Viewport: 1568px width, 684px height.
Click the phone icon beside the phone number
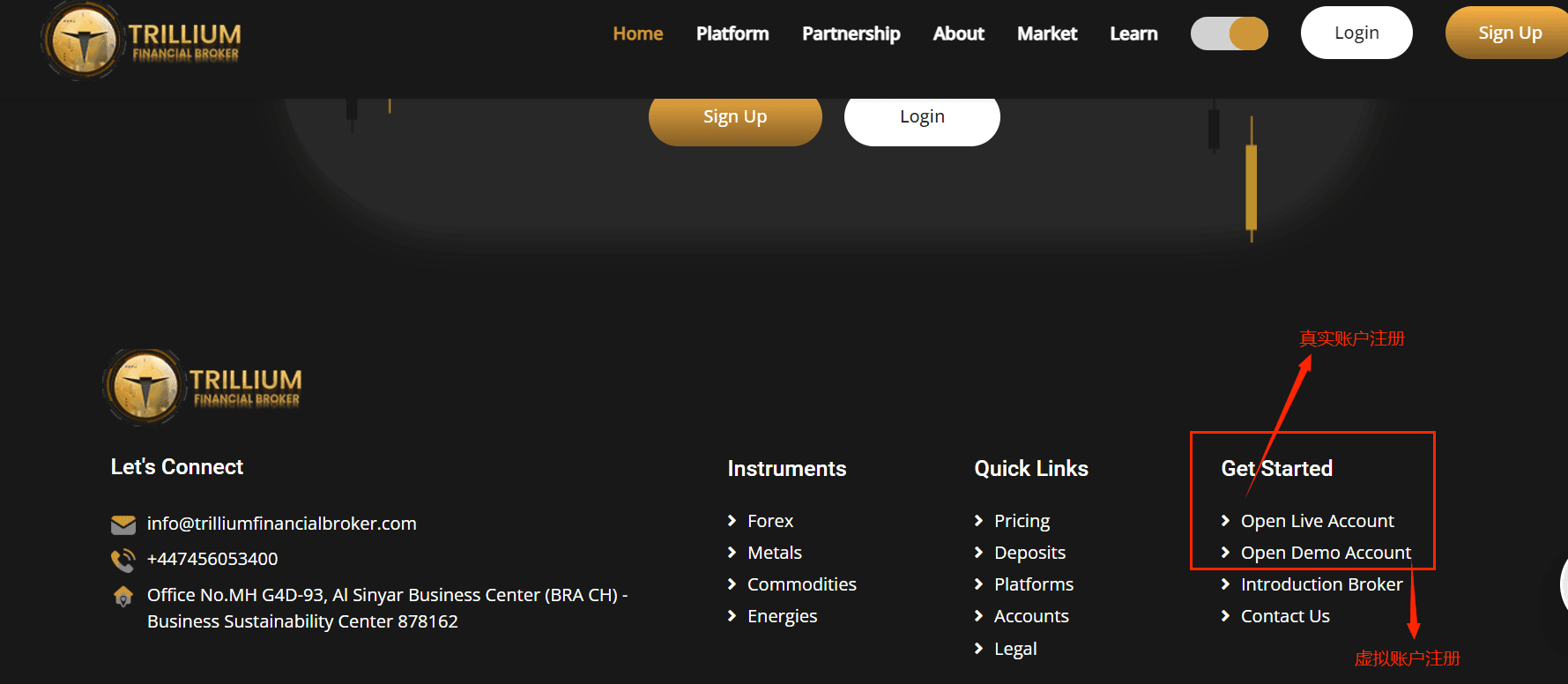click(x=123, y=560)
